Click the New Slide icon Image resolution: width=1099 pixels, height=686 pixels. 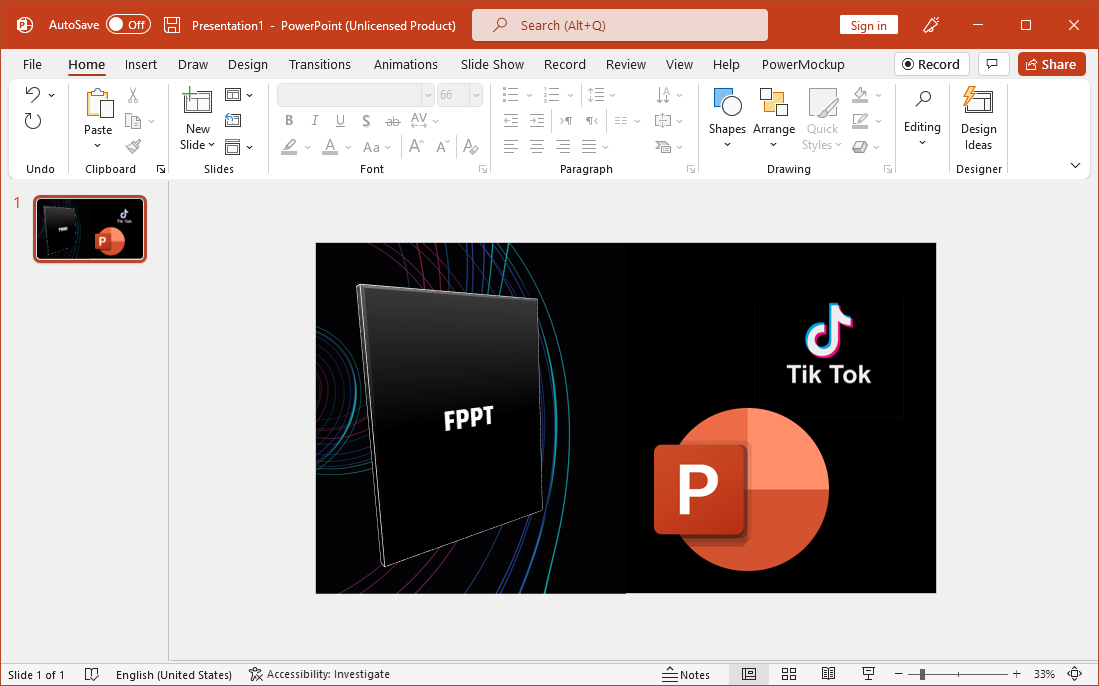pyautogui.click(x=197, y=102)
